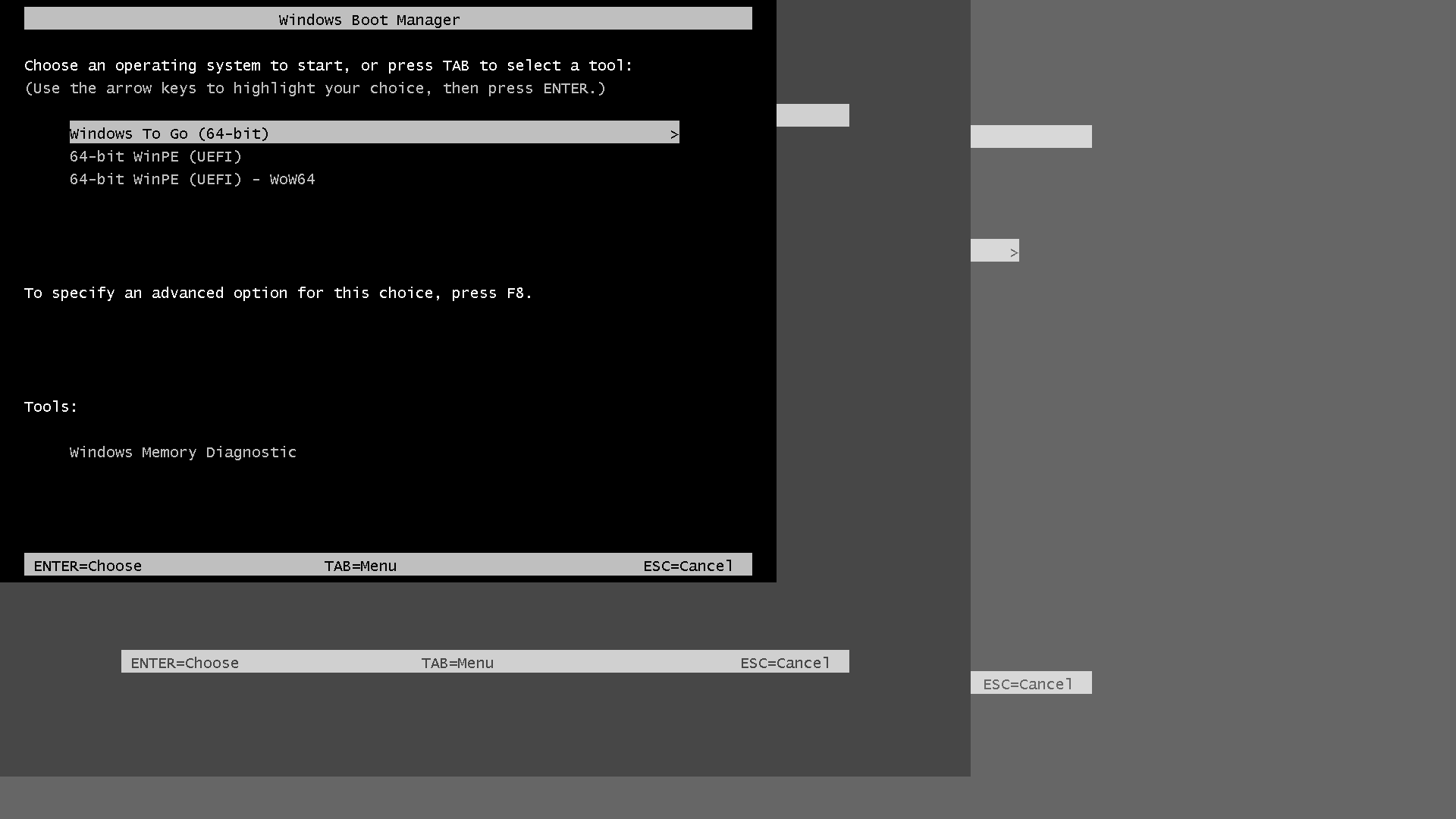Click ESC=Cancel in the black boot window
This screenshot has width=1456, height=819.
tap(689, 566)
